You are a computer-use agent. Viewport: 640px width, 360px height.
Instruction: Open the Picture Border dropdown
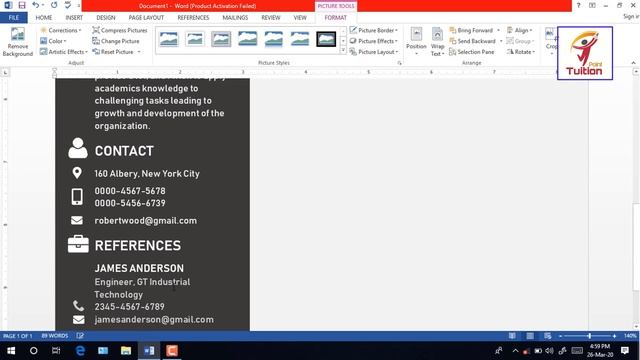373,30
